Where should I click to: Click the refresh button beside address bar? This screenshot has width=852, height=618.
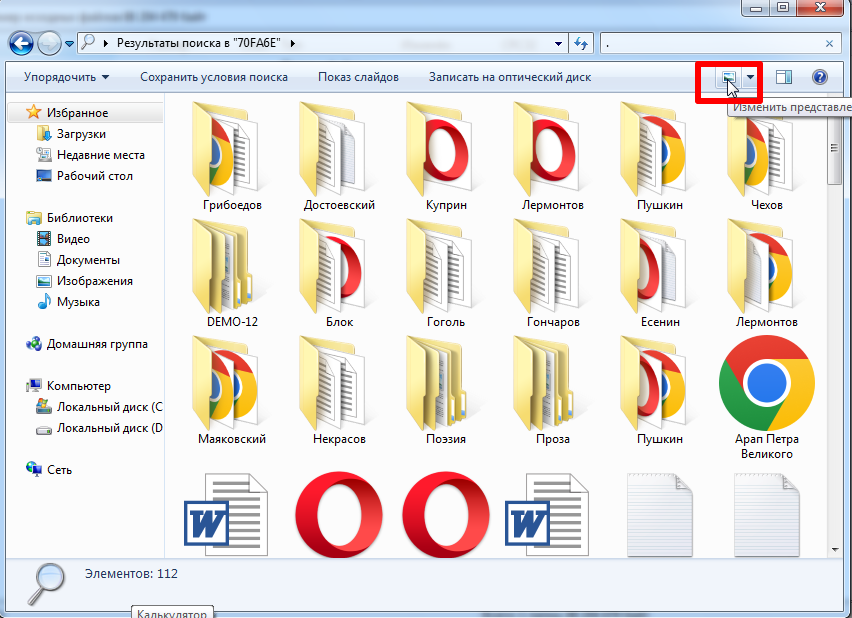coord(581,43)
